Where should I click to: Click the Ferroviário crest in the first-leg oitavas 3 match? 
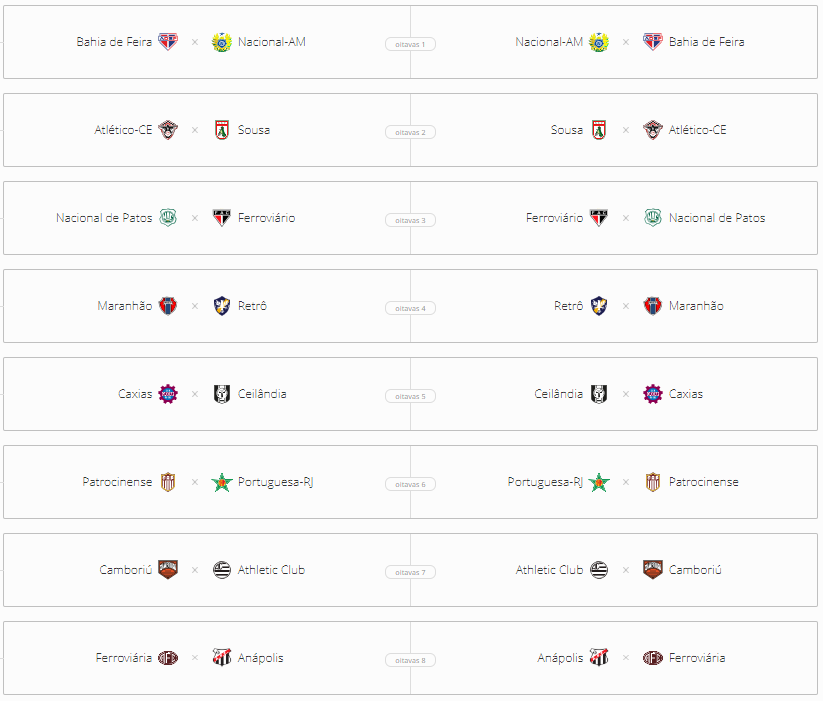coord(221,218)
